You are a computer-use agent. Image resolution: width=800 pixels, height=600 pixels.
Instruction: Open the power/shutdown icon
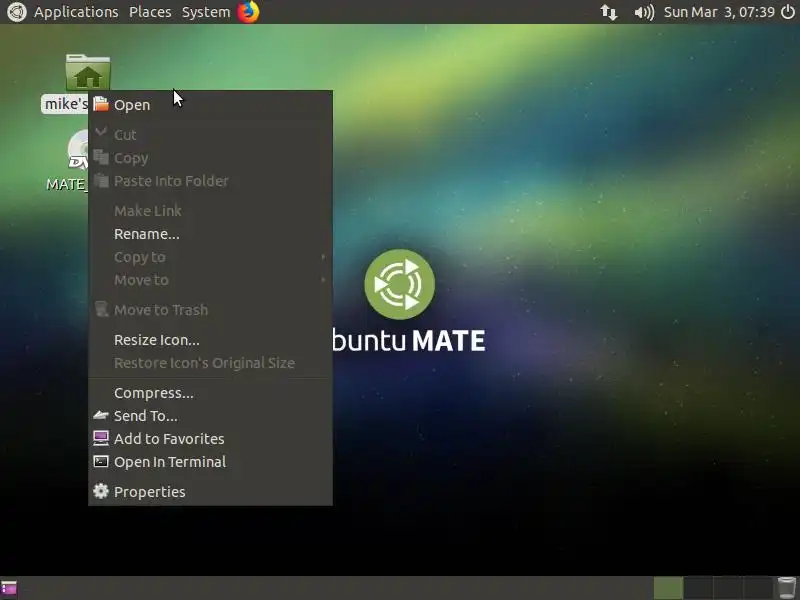(x=788, y=12)
